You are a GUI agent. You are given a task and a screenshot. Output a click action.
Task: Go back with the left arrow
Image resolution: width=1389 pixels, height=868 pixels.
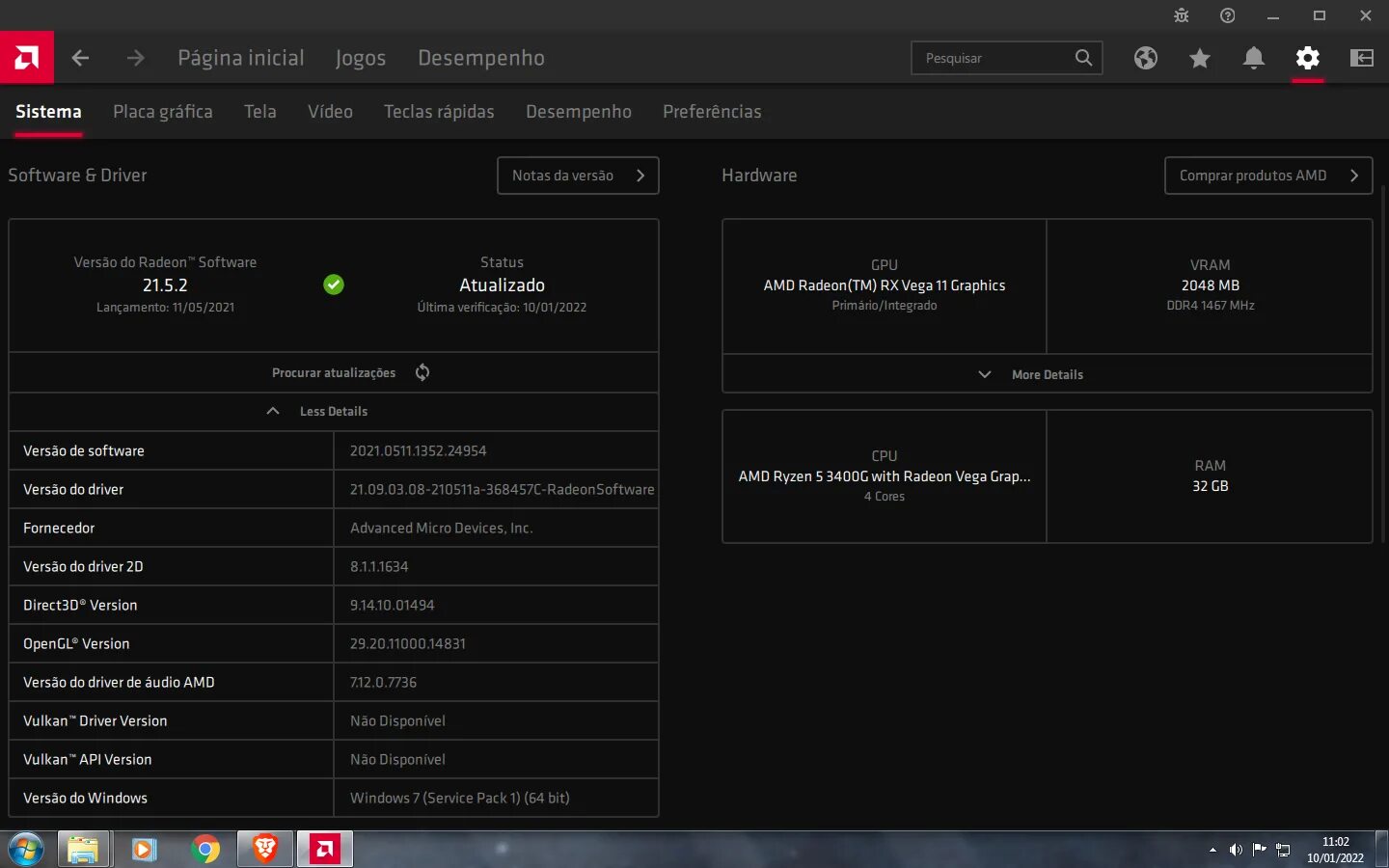coord(80,58)
